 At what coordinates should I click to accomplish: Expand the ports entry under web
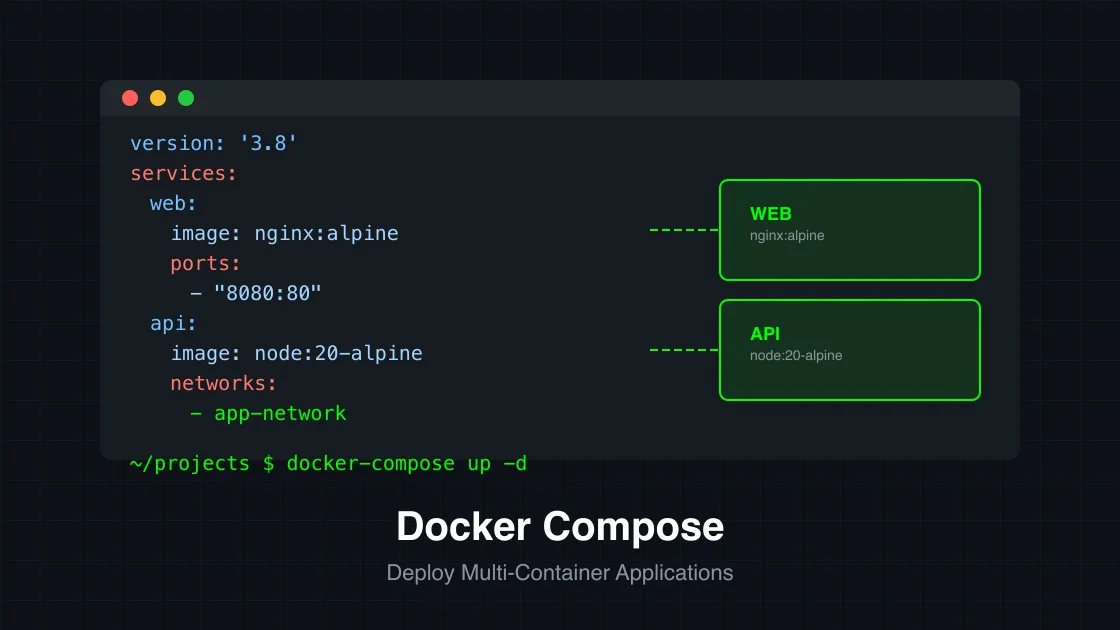click(x=205, y=263)
